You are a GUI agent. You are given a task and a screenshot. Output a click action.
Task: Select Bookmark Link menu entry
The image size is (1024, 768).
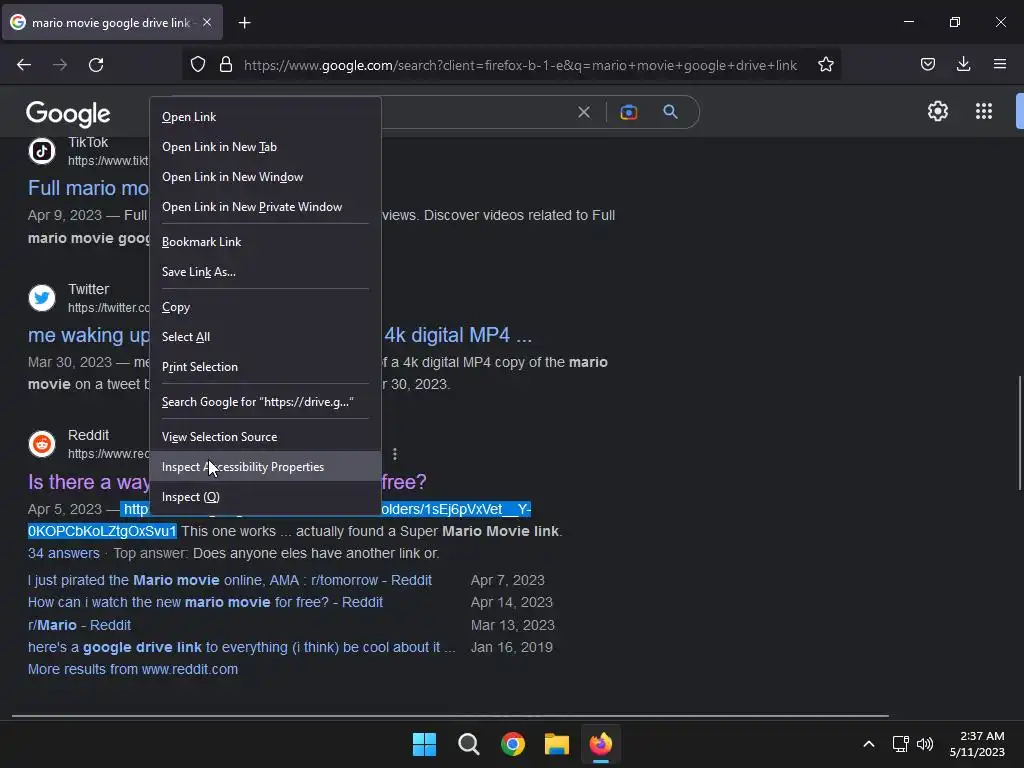click(265, 242)
